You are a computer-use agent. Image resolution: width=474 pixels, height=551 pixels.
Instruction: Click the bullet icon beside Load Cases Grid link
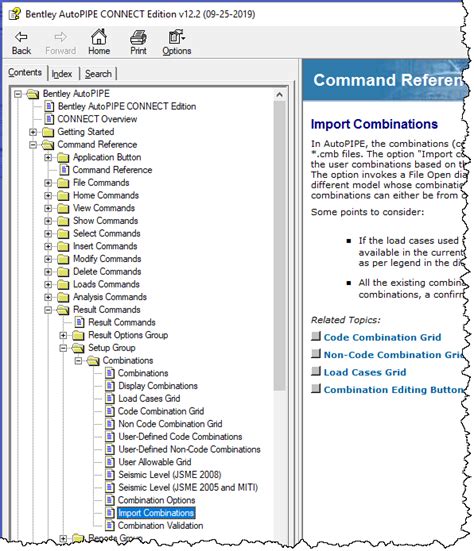pyautogui.click(x=316, y=371)
